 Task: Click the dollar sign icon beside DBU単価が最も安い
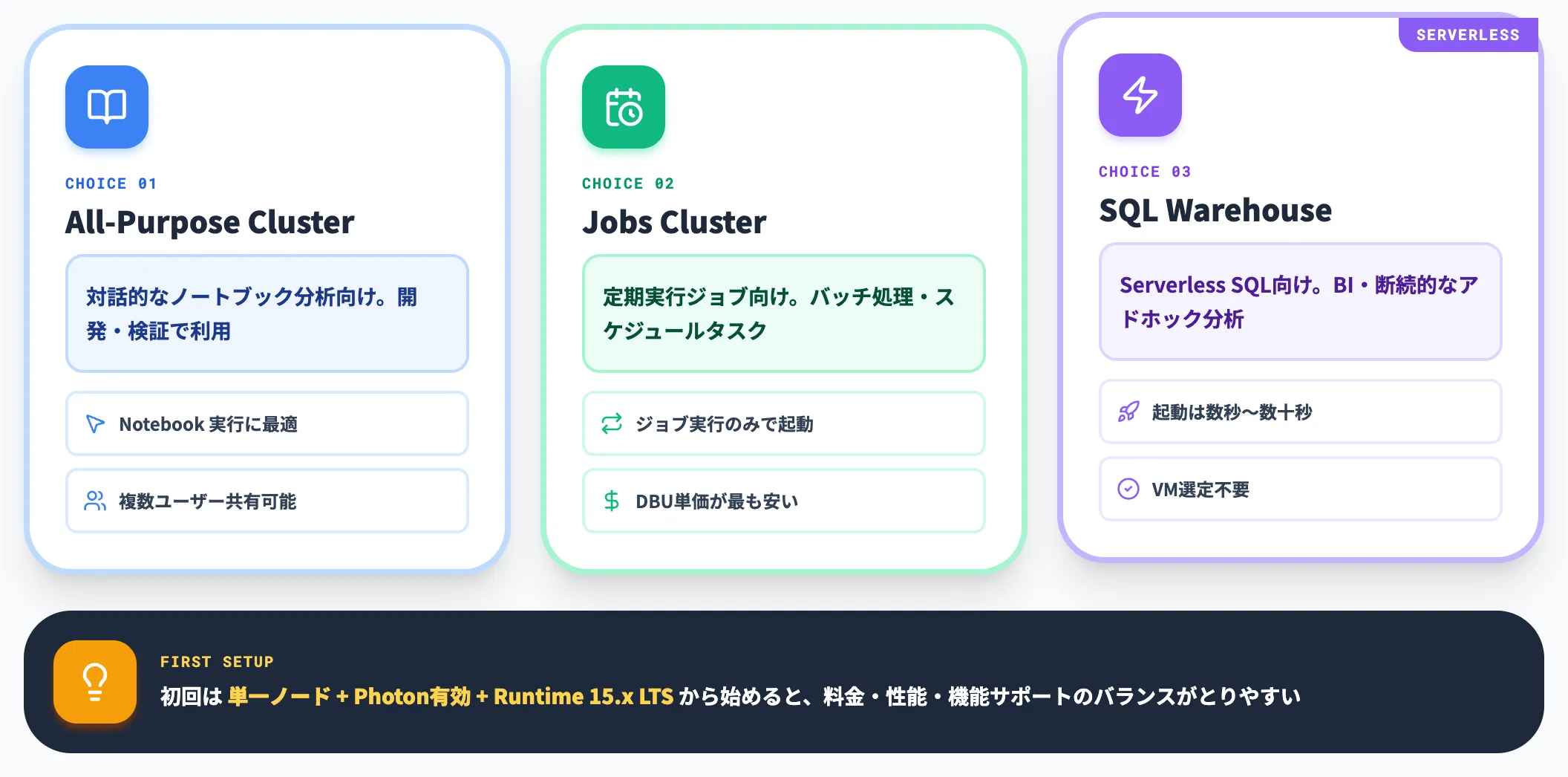pos(612,501)
